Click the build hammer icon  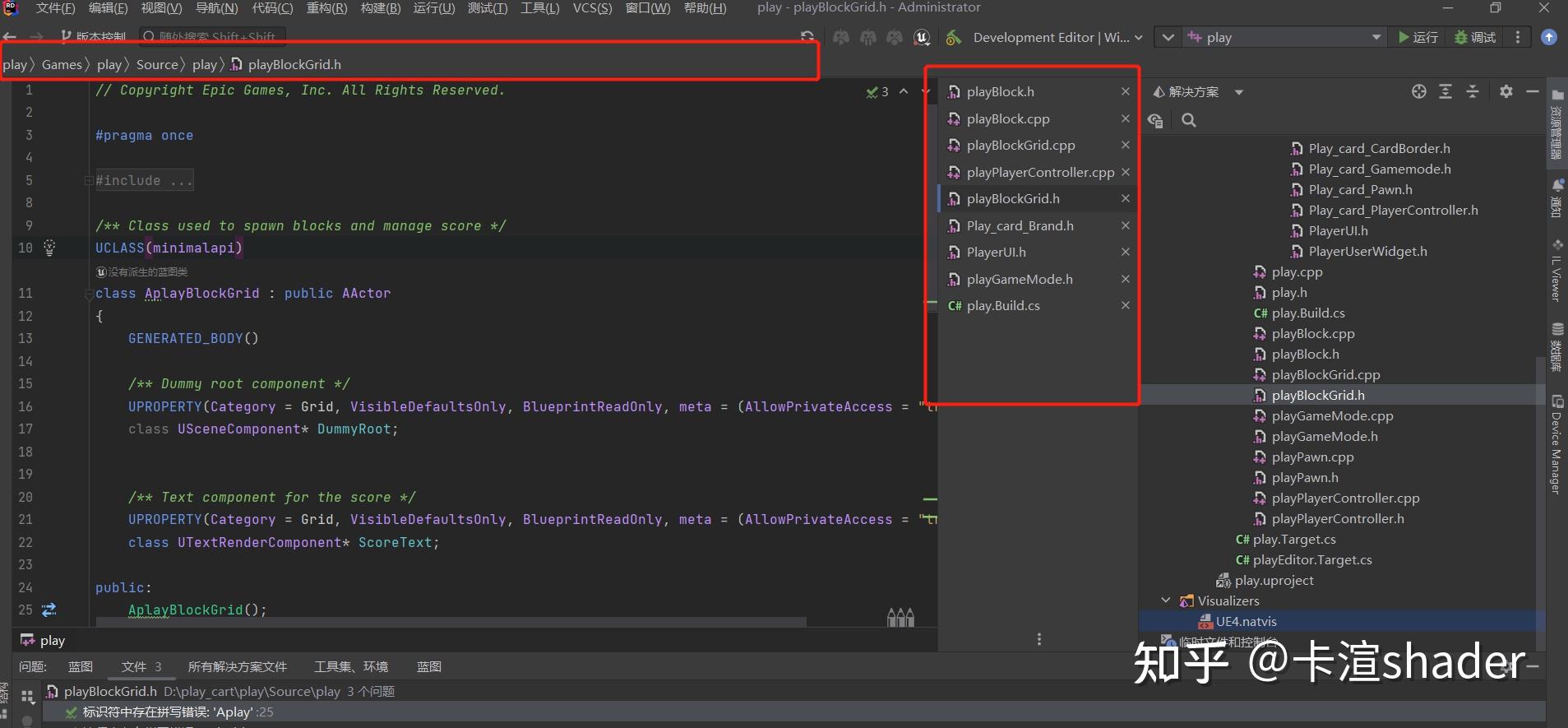coord(953,38)
